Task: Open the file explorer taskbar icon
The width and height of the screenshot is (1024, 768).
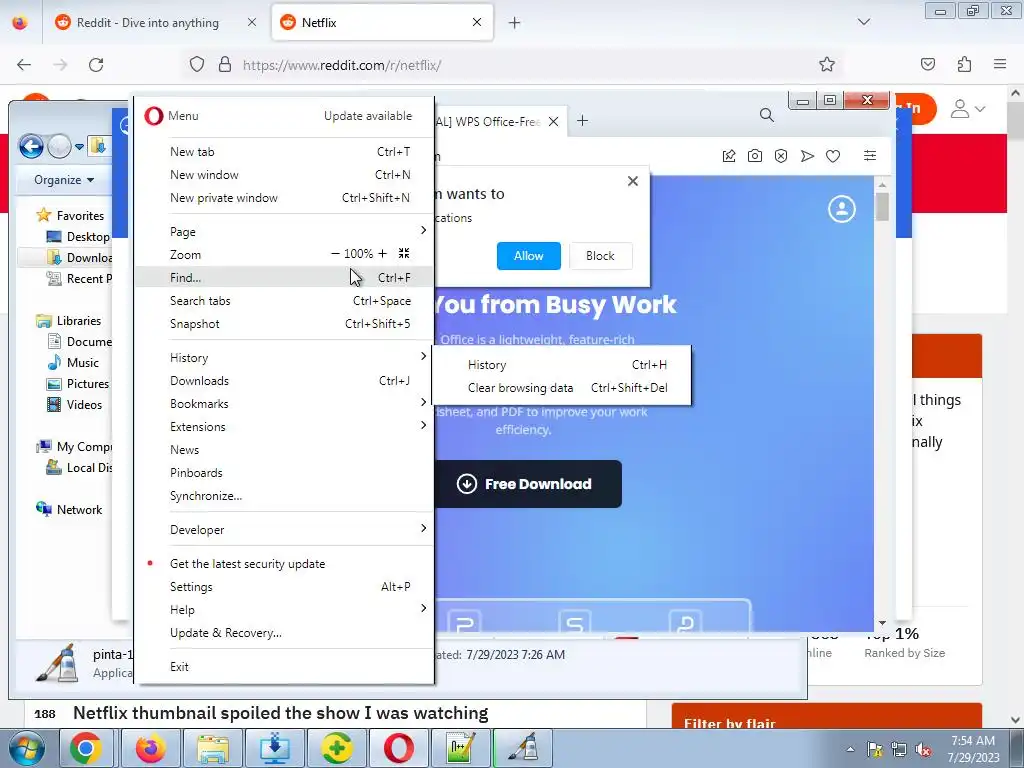Action: (214, 748)
